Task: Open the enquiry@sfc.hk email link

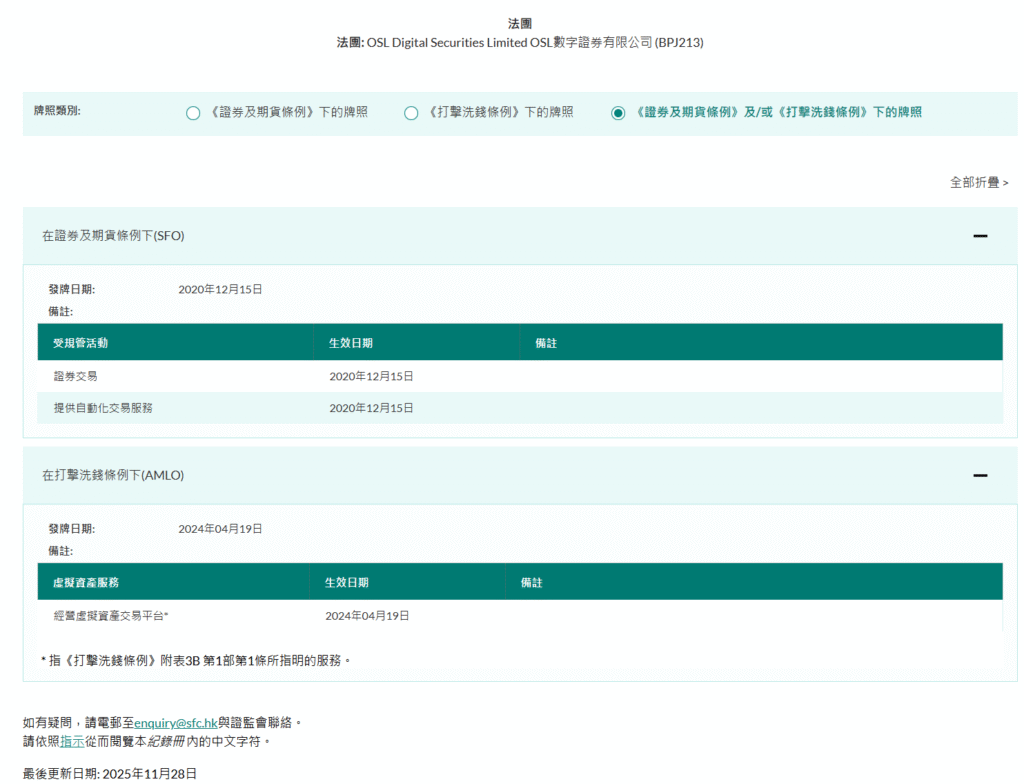Action: pyautogui.click(x=175, y=722)
